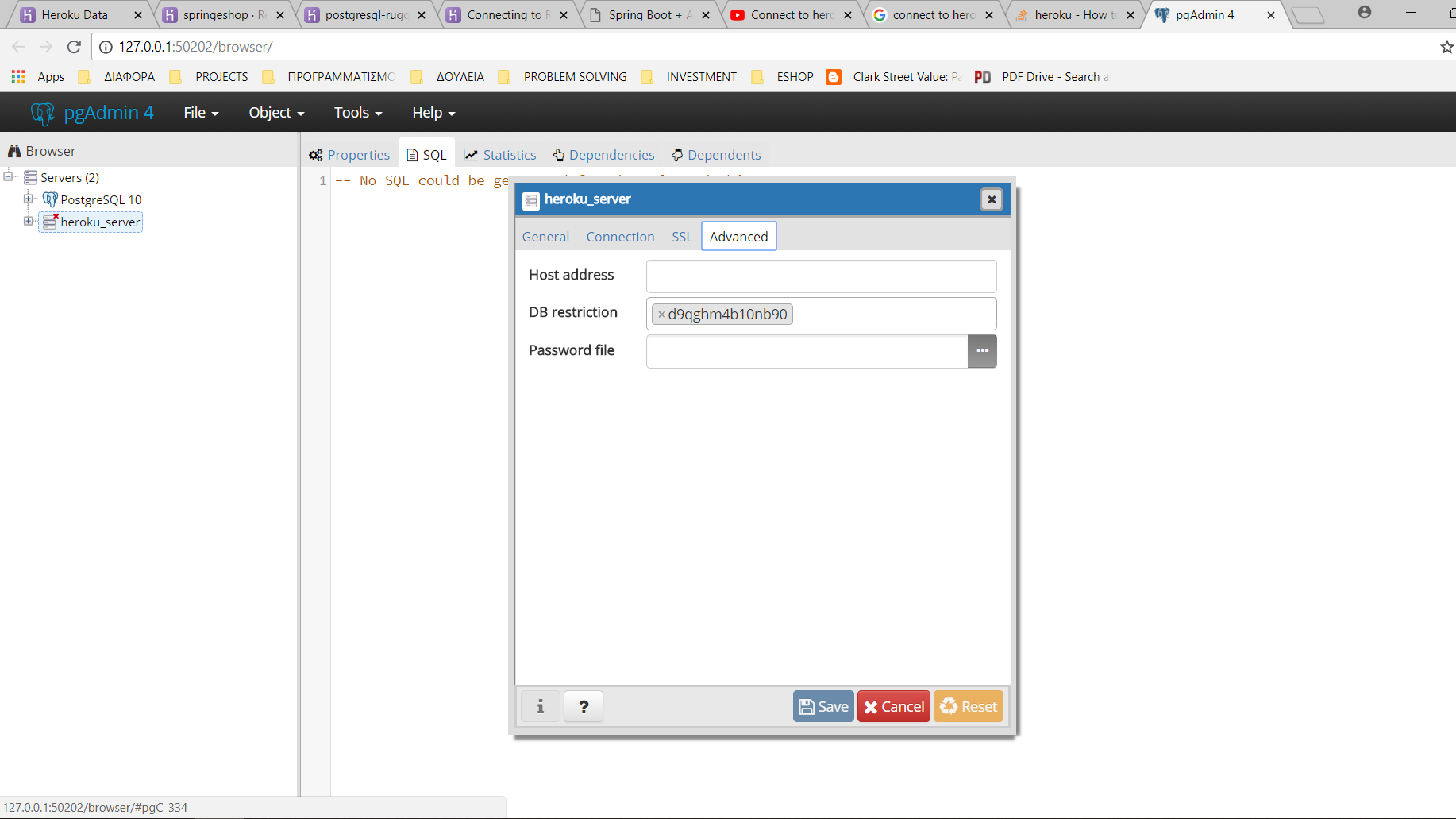
Task: Select the Servers (2) group icon
Action: coord(30,177)
